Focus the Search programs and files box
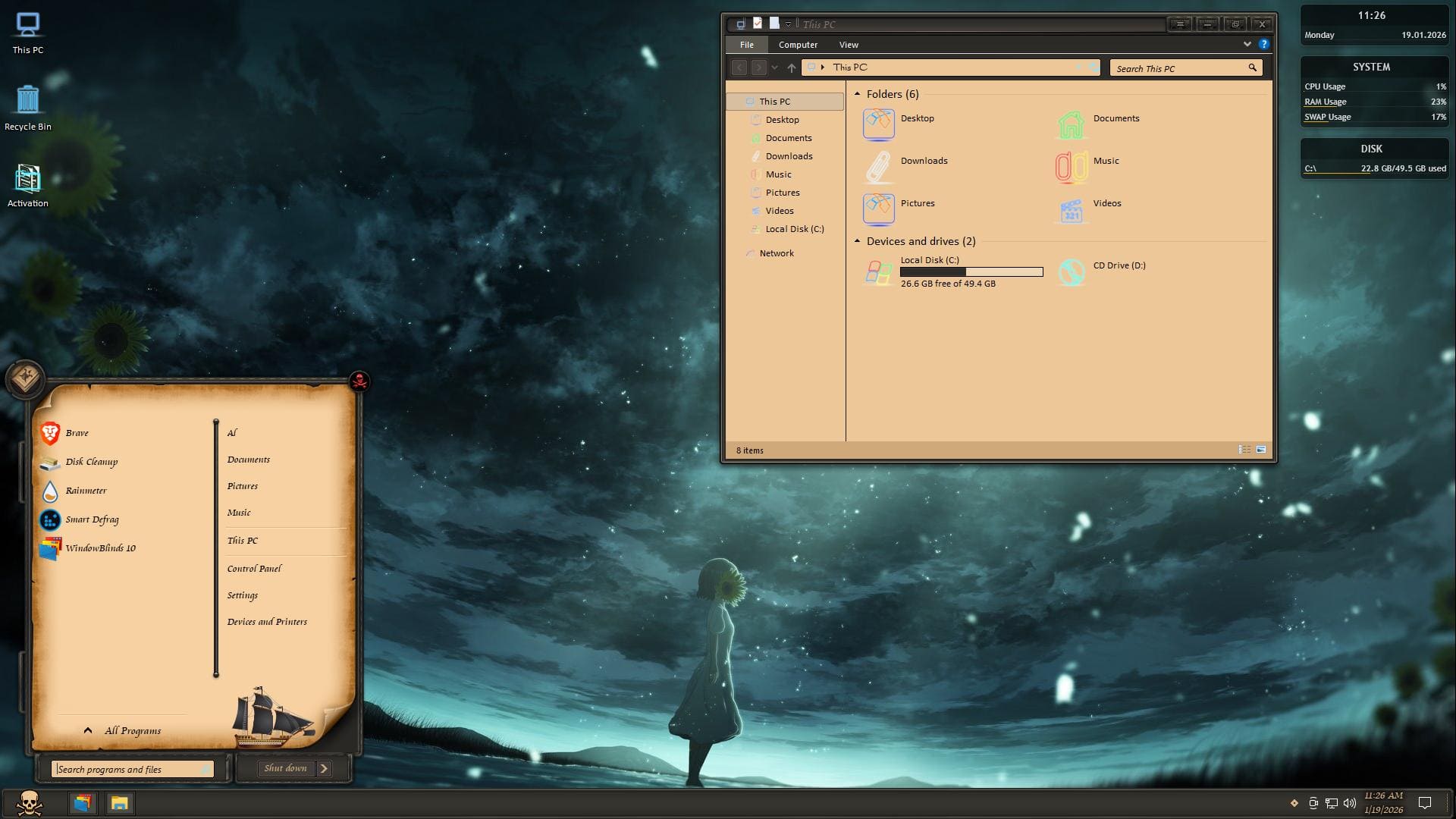The height and width of the screenshot is (819, 1456). tap(133, 769)
